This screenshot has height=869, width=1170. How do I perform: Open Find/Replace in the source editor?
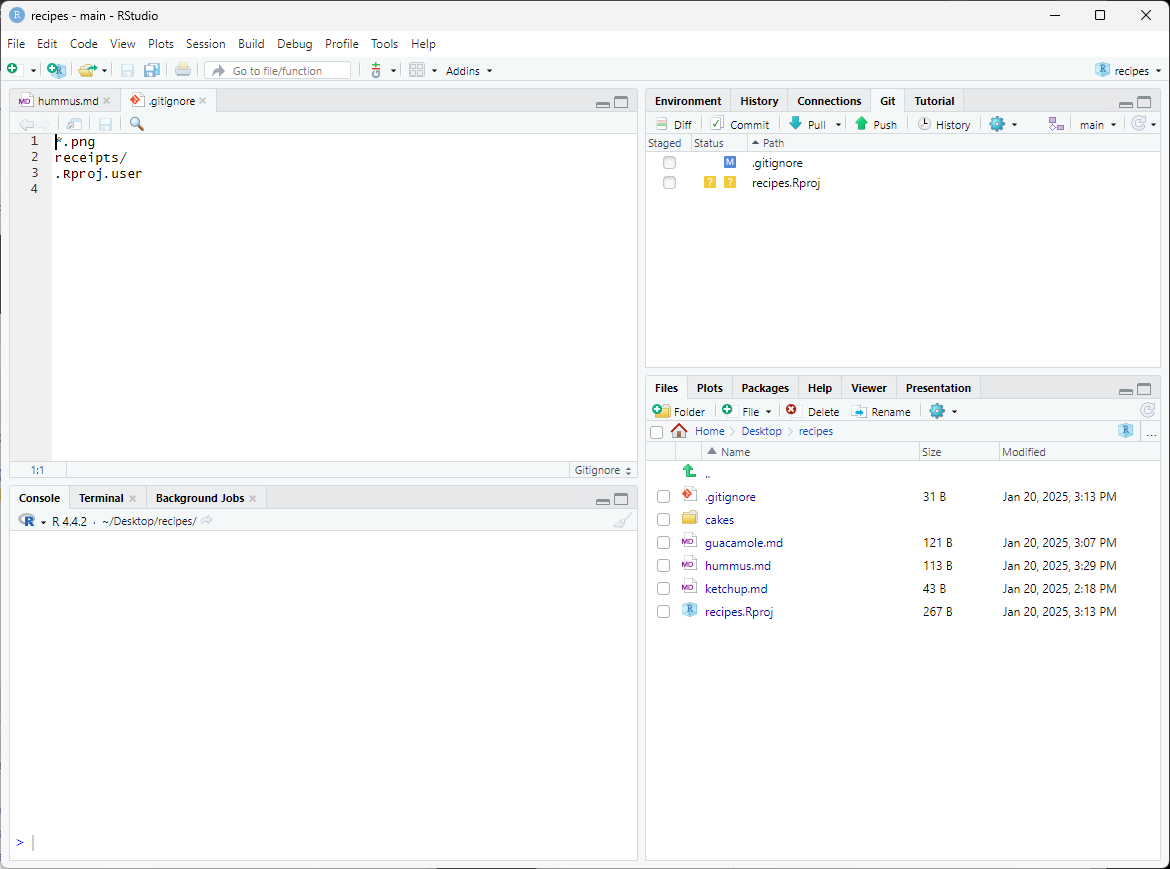tap(136, 123)
